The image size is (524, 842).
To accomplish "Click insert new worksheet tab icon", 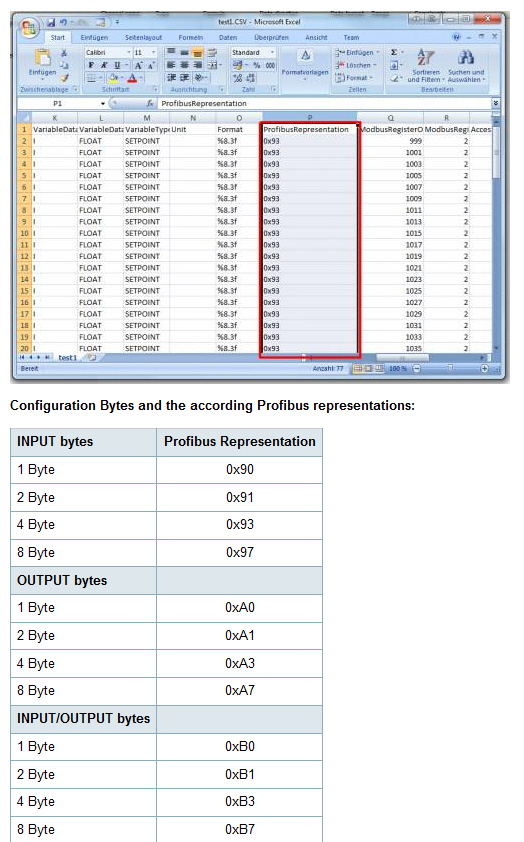I will click(92, 358).
